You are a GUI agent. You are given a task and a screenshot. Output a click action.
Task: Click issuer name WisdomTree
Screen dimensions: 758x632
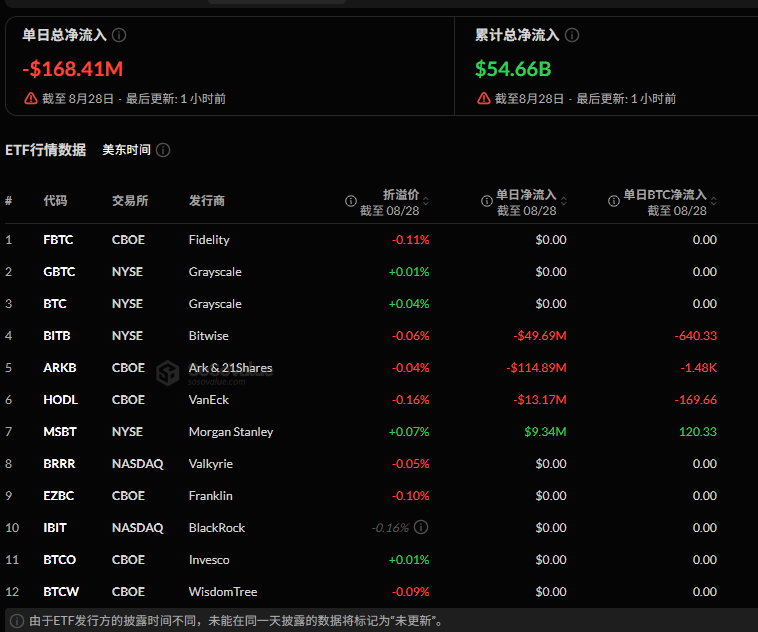click(x=223, y=592)
